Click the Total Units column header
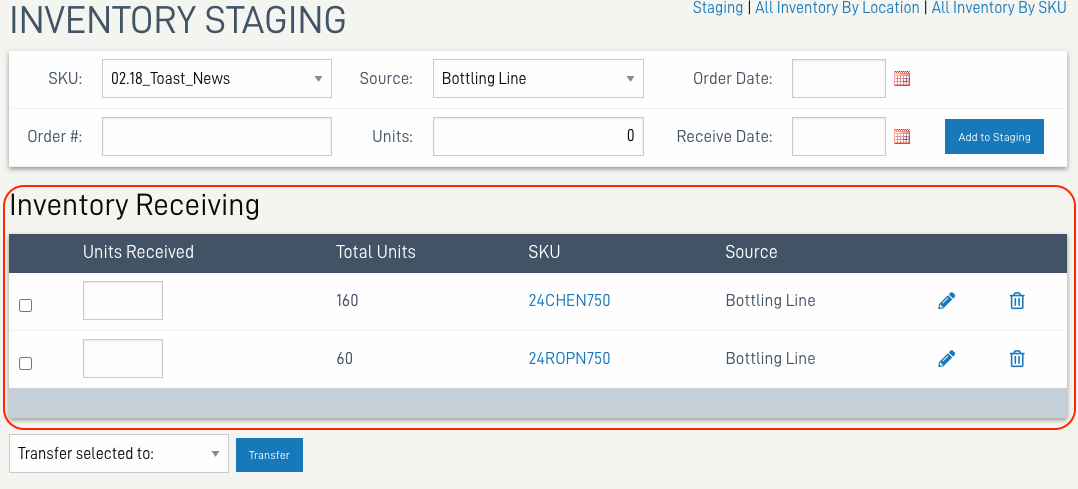 (376, 252)
